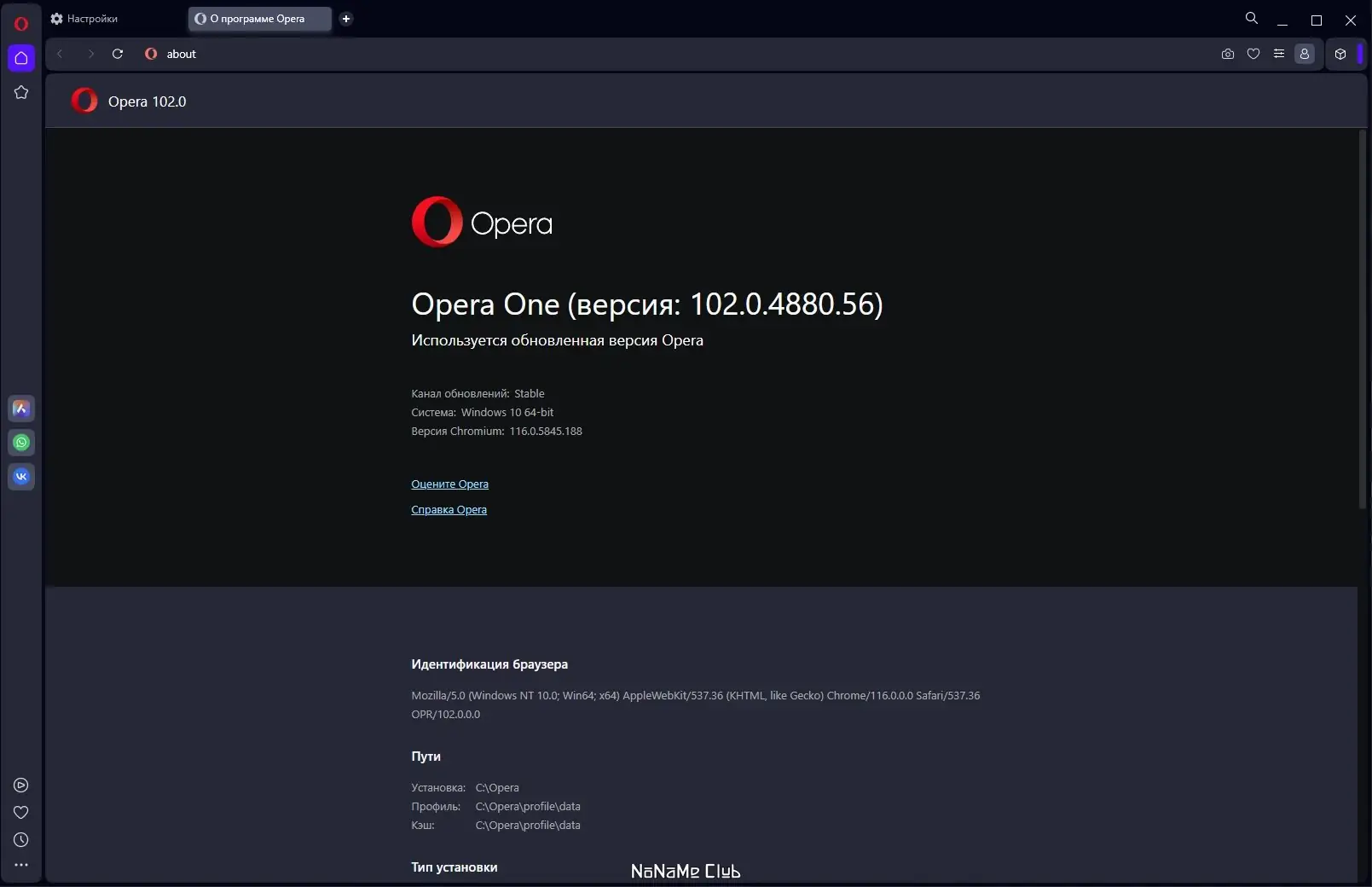The height and width of the screenshot is (887, 1372).
Task: Open WhatsApp messenger in sidebar
Action: pyautogui.click(x=21, y=443)
